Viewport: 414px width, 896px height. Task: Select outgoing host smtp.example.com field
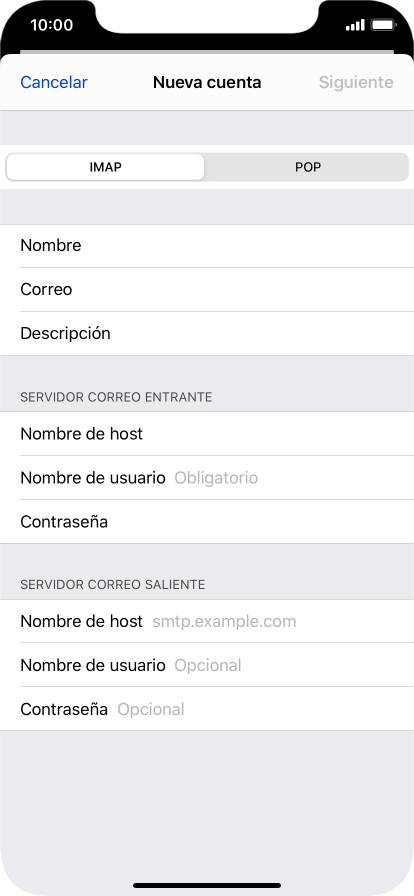[x=207, y=621]
